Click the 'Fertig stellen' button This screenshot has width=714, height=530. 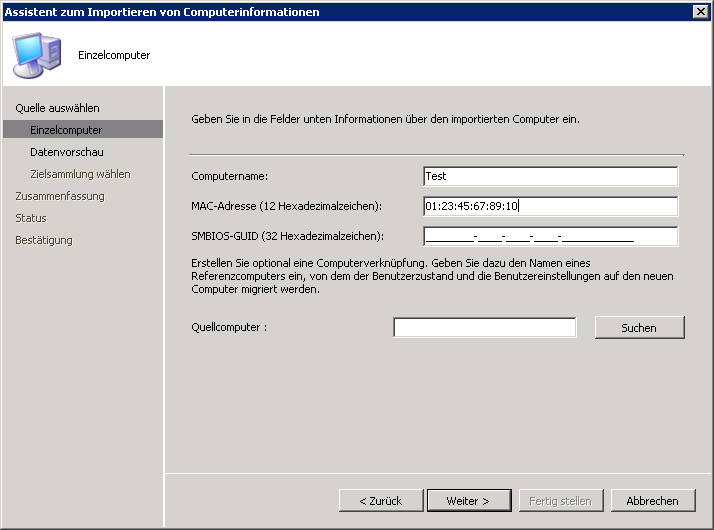(x=560, y=500)
